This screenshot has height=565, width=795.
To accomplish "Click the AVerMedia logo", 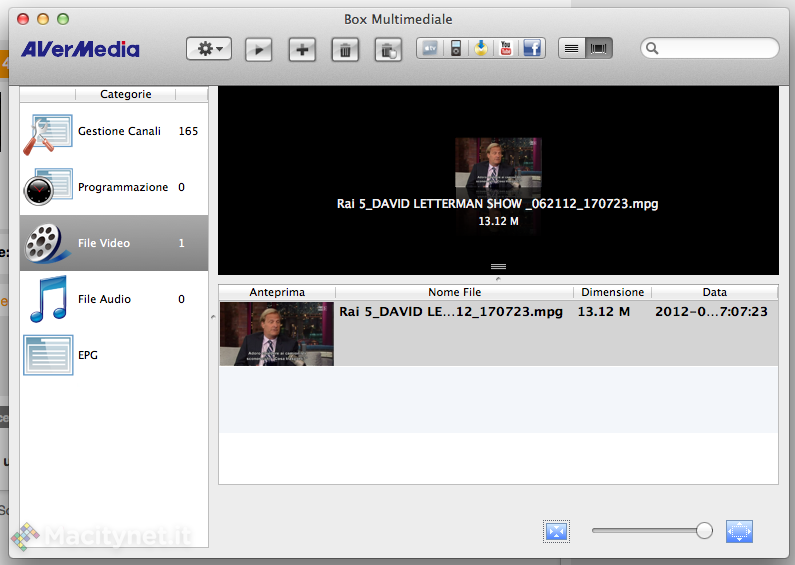I will pos(80,49).
